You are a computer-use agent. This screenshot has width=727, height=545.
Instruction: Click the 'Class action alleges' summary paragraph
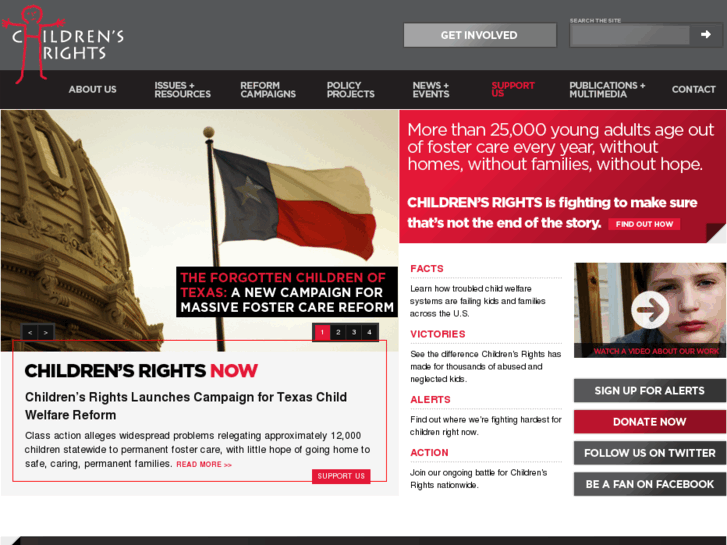coord(197,449)
